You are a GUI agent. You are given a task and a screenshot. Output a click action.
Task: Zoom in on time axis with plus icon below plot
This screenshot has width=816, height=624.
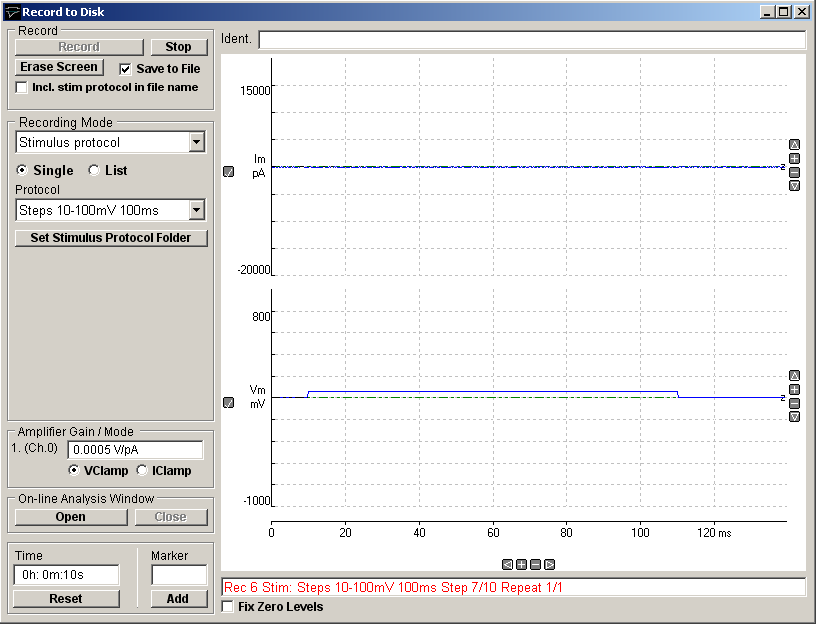click(x=521, y=563)
